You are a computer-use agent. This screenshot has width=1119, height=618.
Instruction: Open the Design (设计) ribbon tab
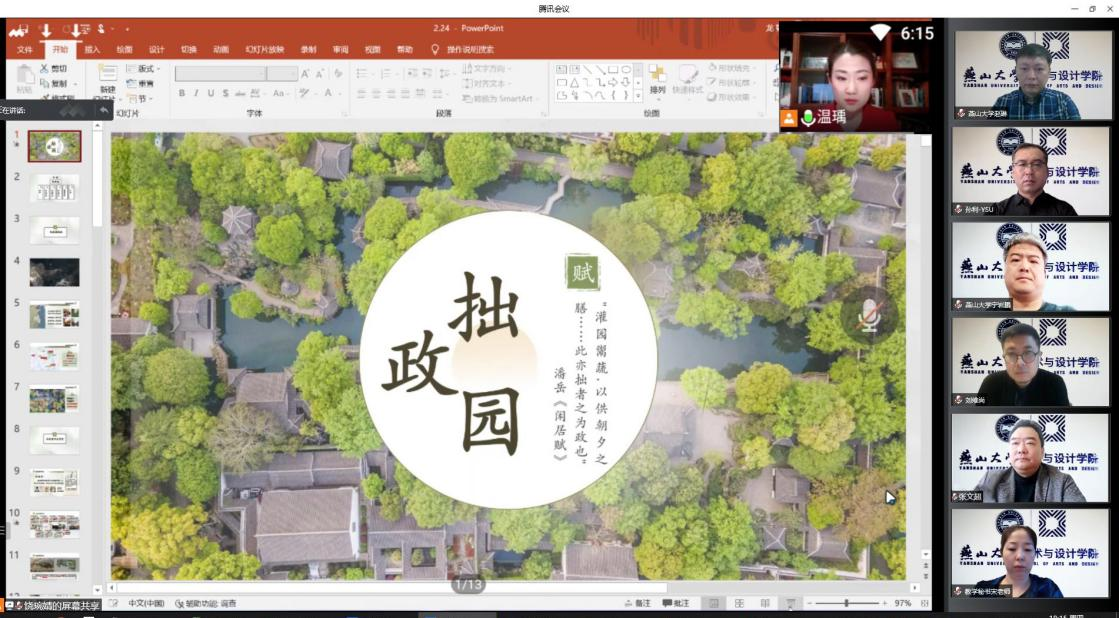click(156, 49)
